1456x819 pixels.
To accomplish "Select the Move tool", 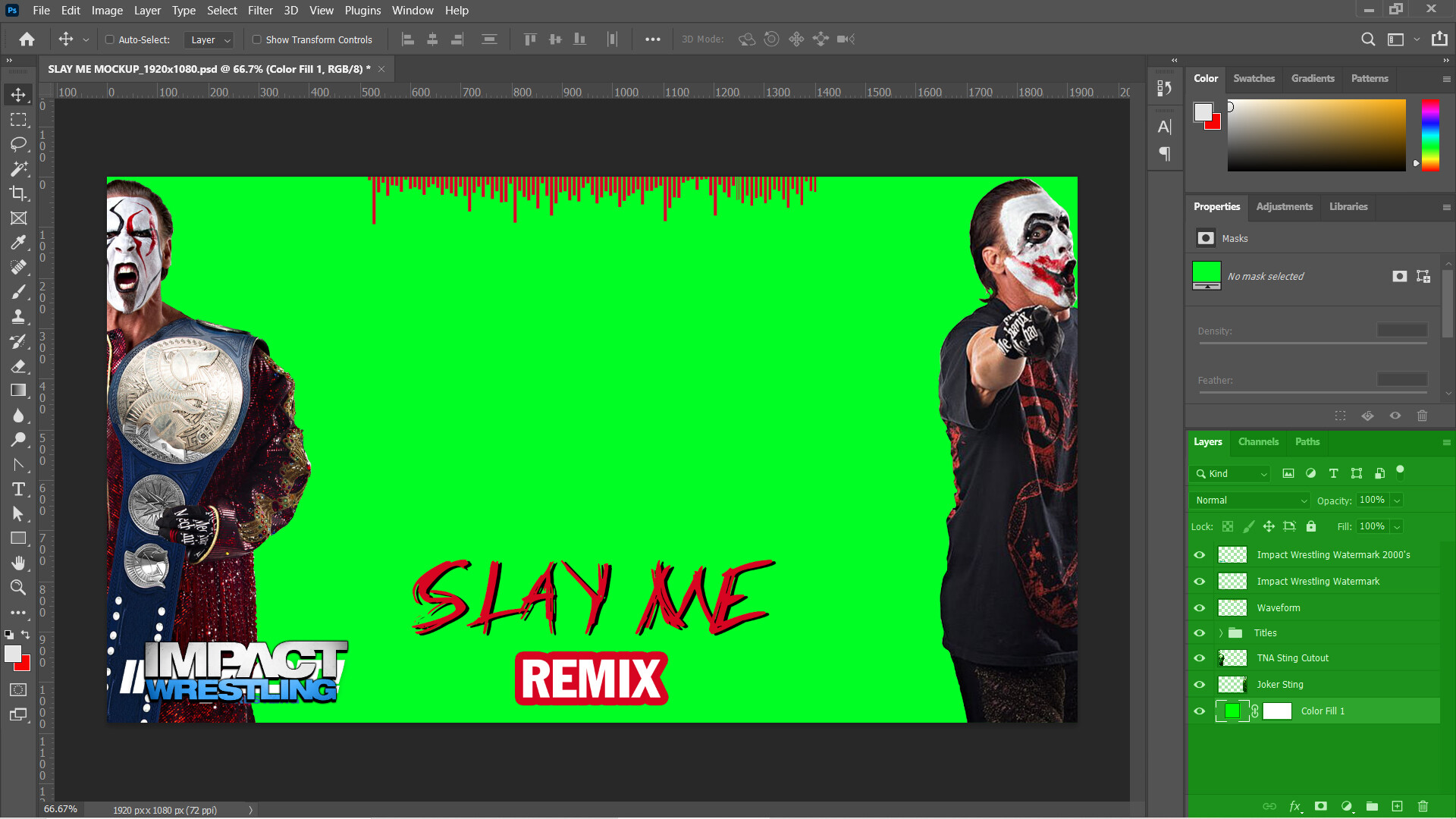I will (18, 95).
